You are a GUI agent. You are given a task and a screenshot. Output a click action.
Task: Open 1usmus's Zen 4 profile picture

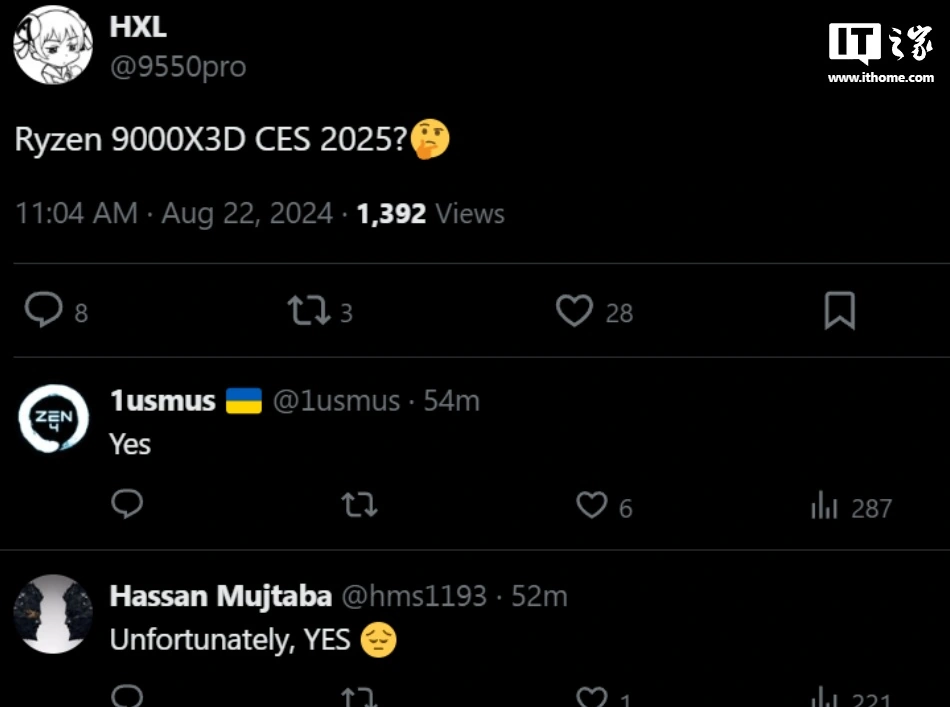click(52, 413)
